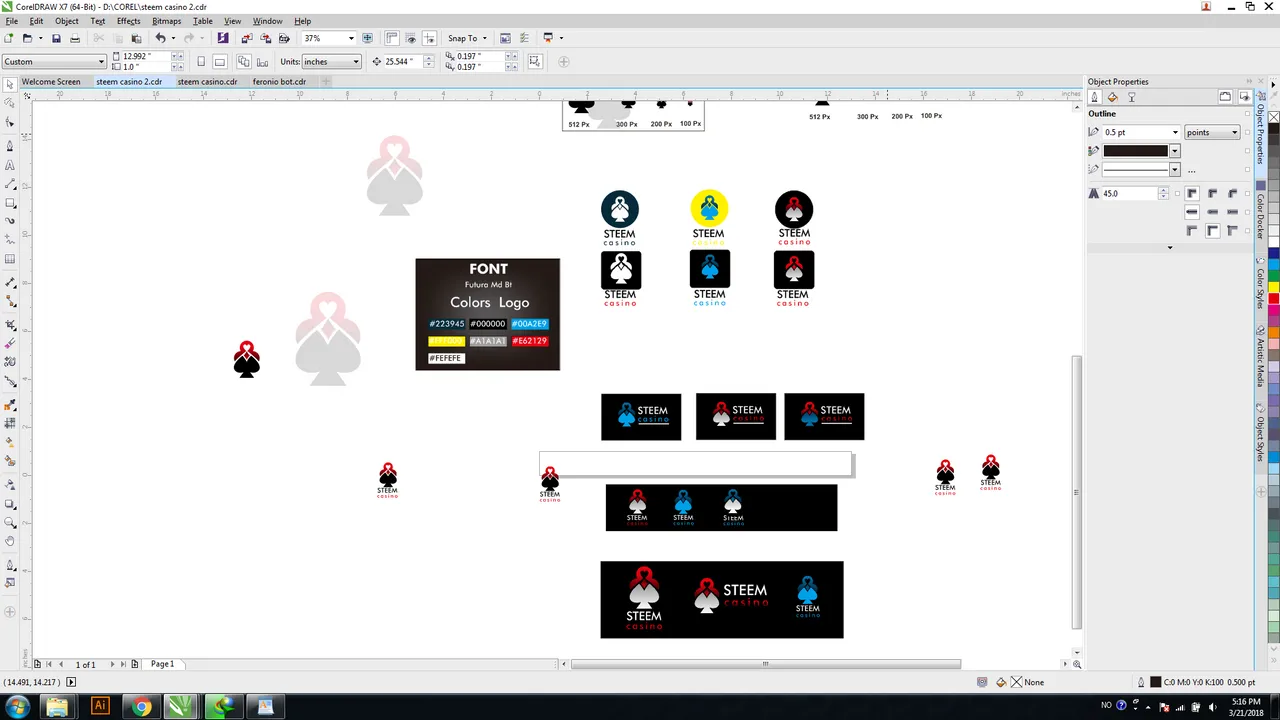Image resolution: width=1280 pixels, height=720 pixels.
Task: Click the nudge distance field 25.544
Action: [404, 62]
